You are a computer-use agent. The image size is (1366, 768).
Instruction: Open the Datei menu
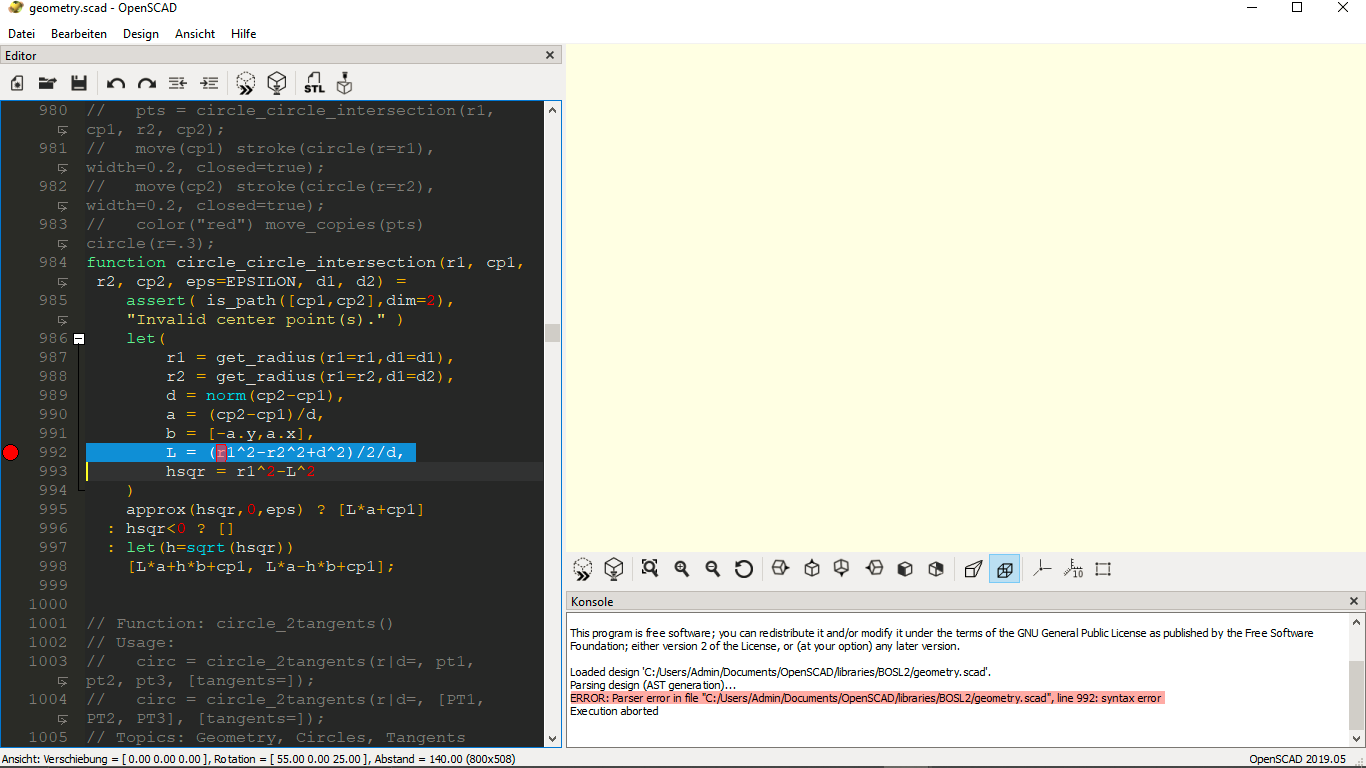[x=21, y=33]
